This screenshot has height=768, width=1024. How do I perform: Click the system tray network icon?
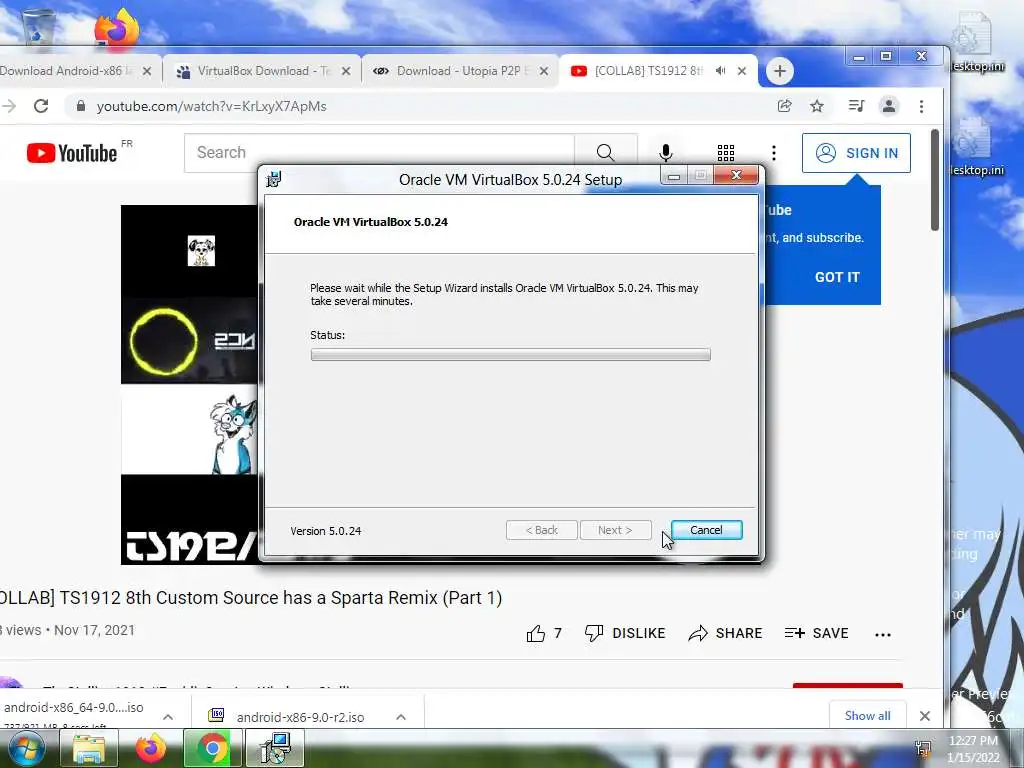(923, 748)
